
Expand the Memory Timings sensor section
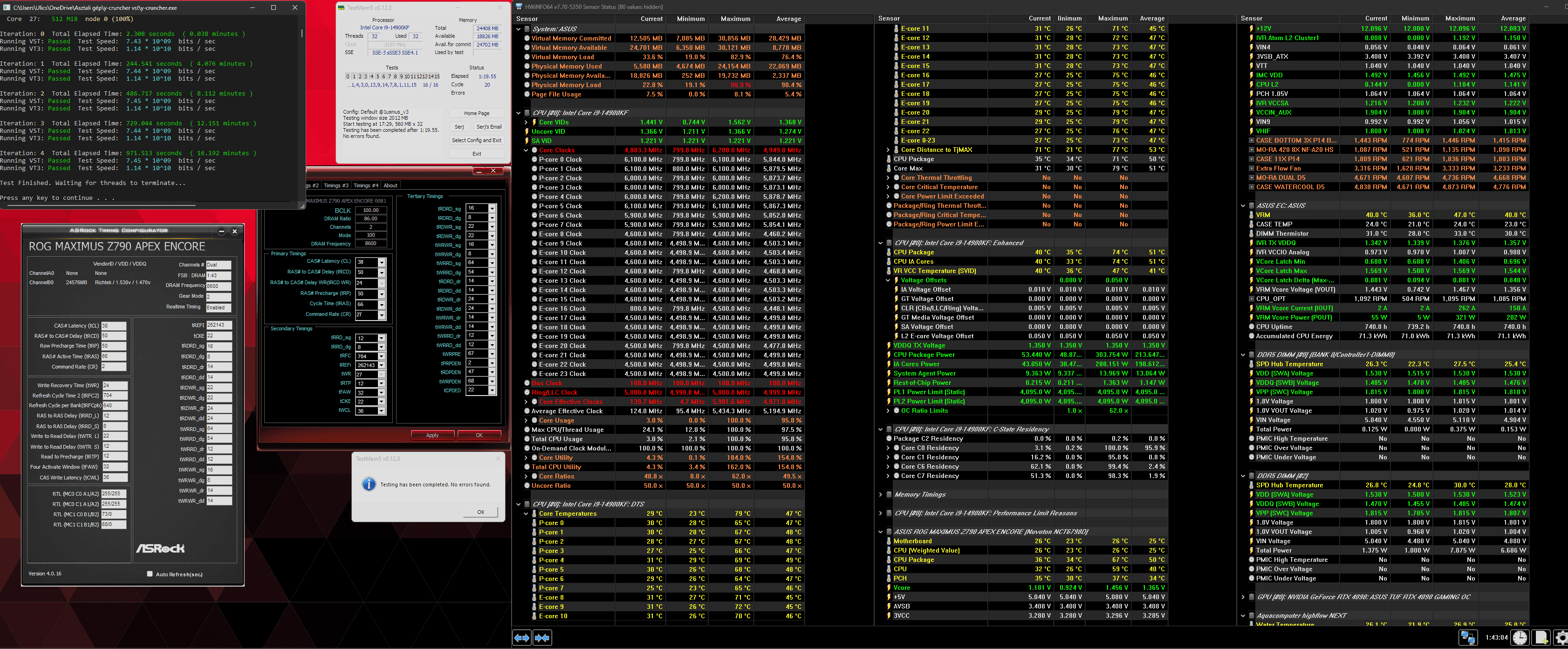pyautogui.click(x=880, y=494)
